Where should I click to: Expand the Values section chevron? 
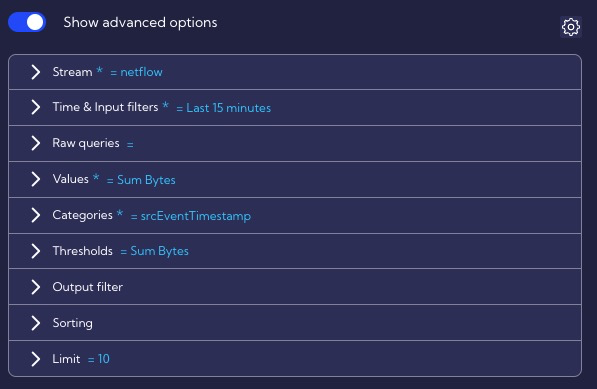click(35, 179)
